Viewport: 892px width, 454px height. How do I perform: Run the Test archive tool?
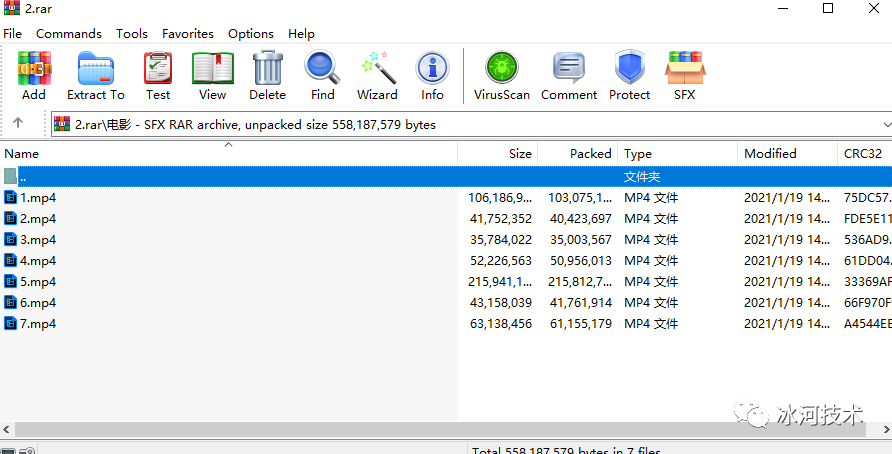158,68
